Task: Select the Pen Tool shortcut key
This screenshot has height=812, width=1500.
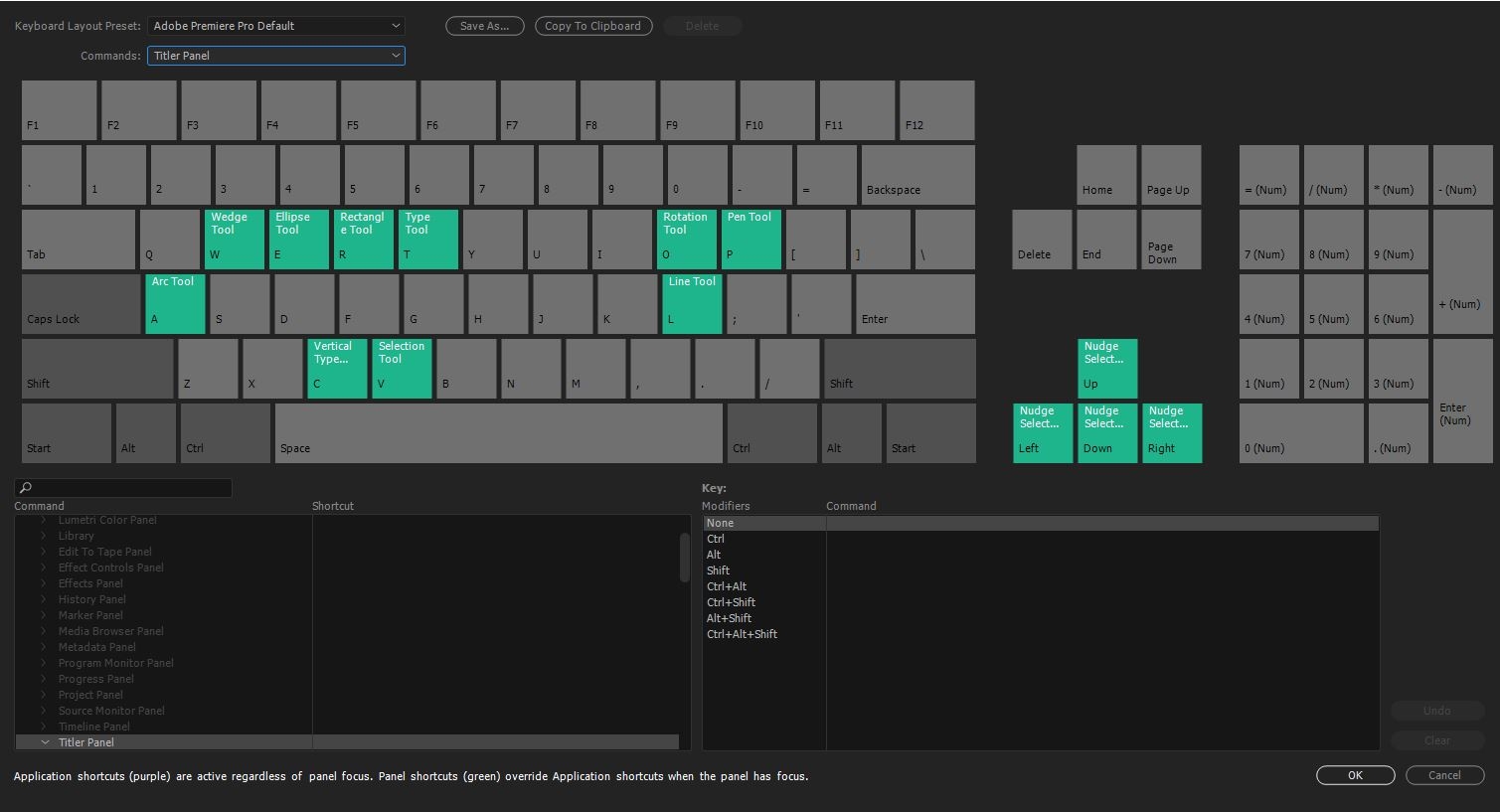Action: 750,239
